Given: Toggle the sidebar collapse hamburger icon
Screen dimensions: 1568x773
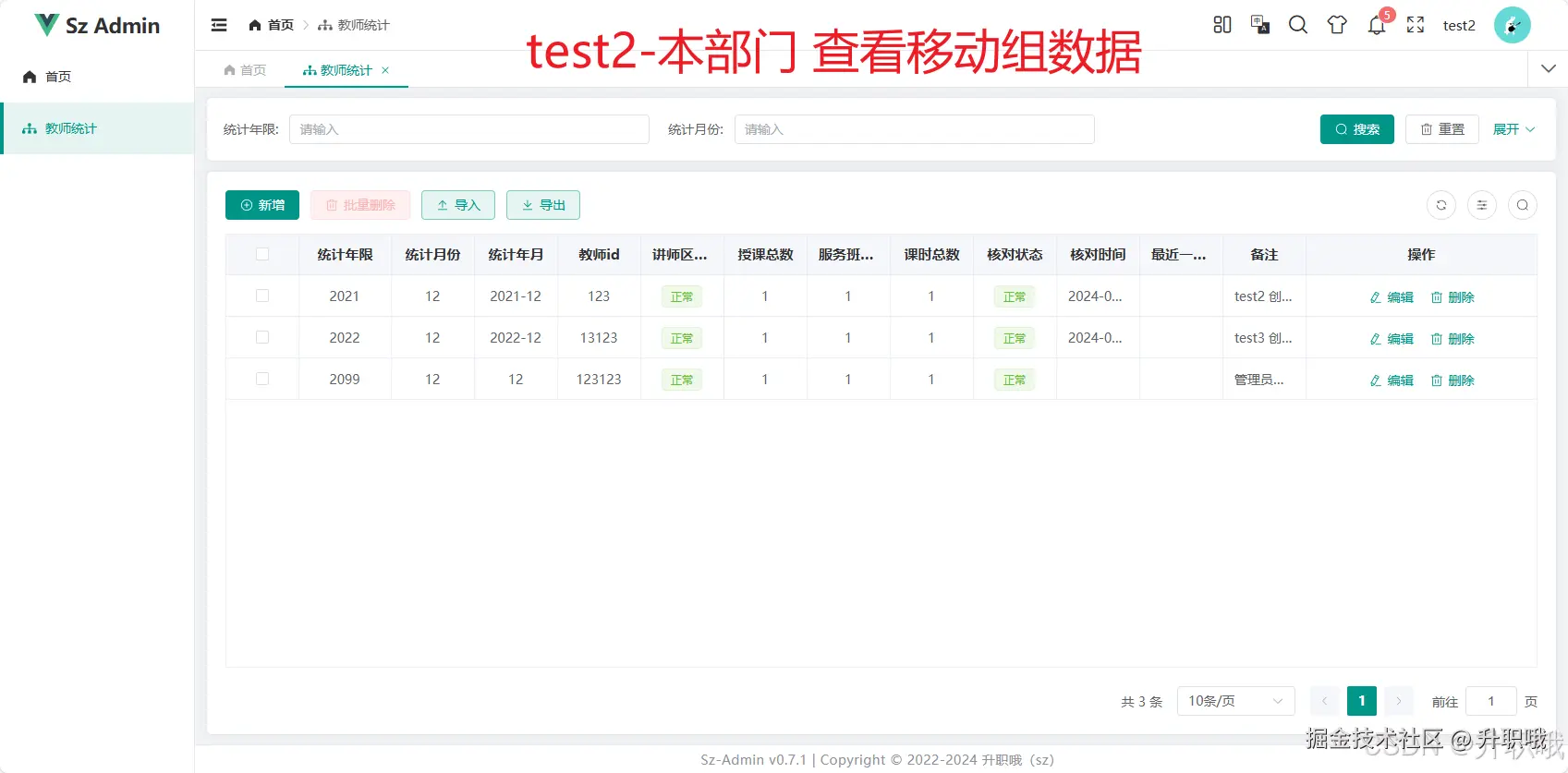Looking at the screenshot, I should 219,25.
